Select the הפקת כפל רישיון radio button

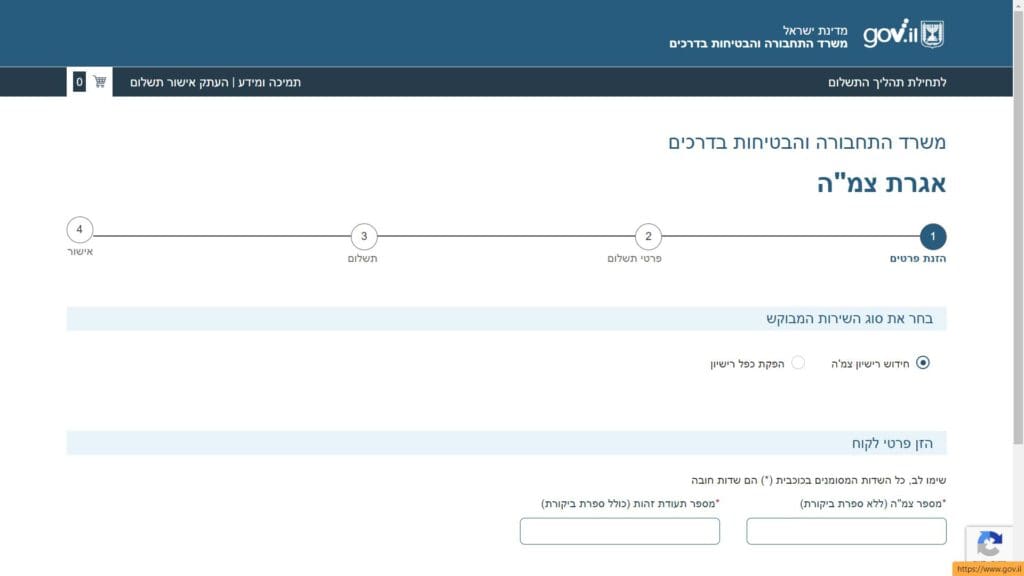pyautogui.click(x=798, y=363)
